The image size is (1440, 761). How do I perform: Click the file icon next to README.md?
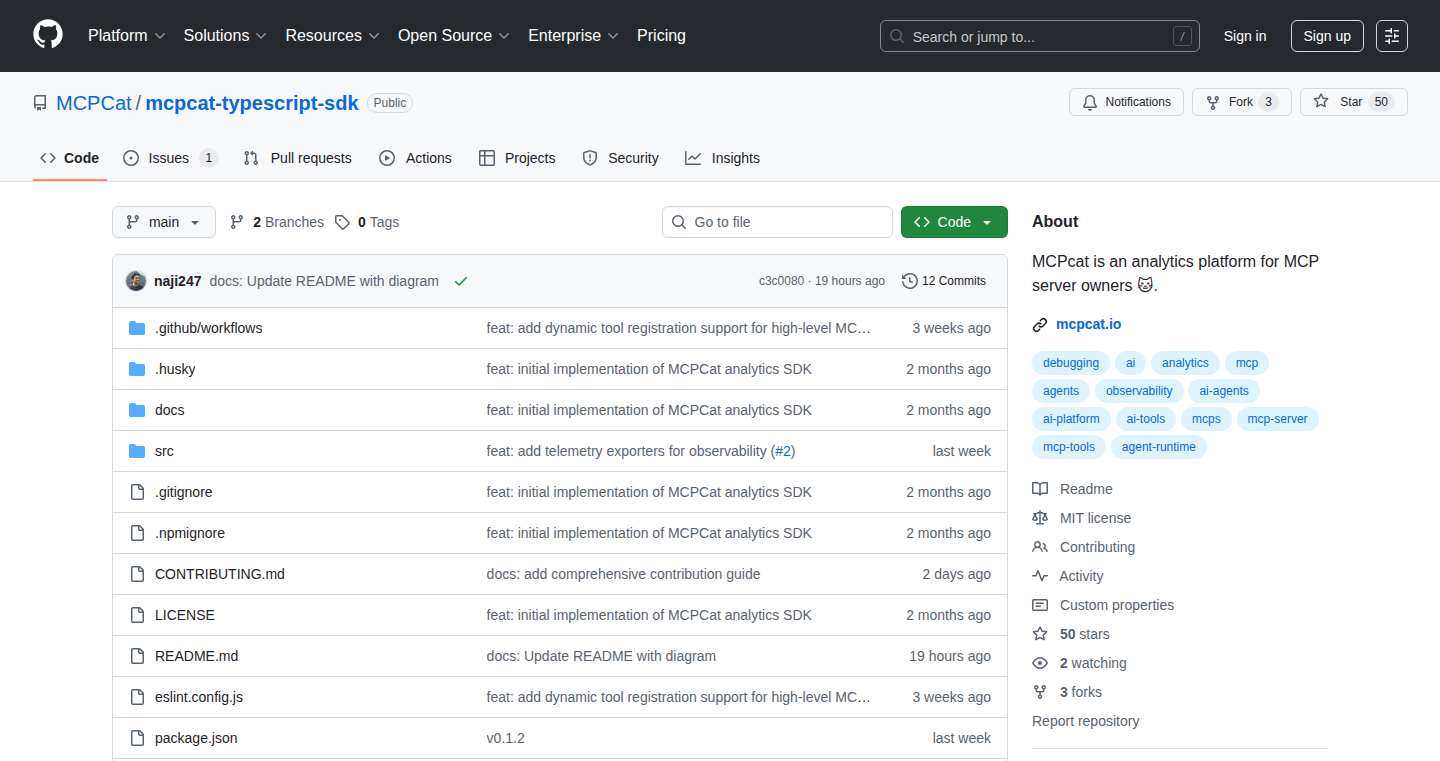coord(137,656)
